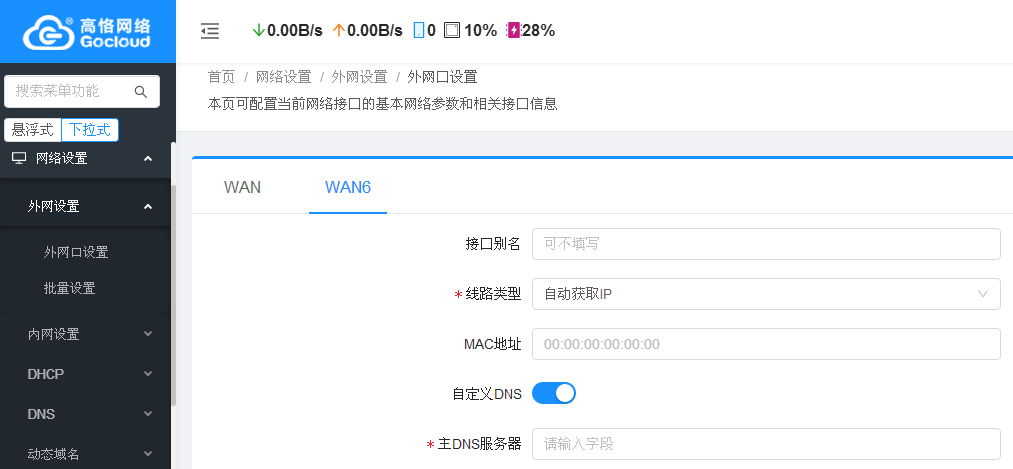Select the 悬浮式 menu mode
The image size is (1013, 469).
pos(33,130)
